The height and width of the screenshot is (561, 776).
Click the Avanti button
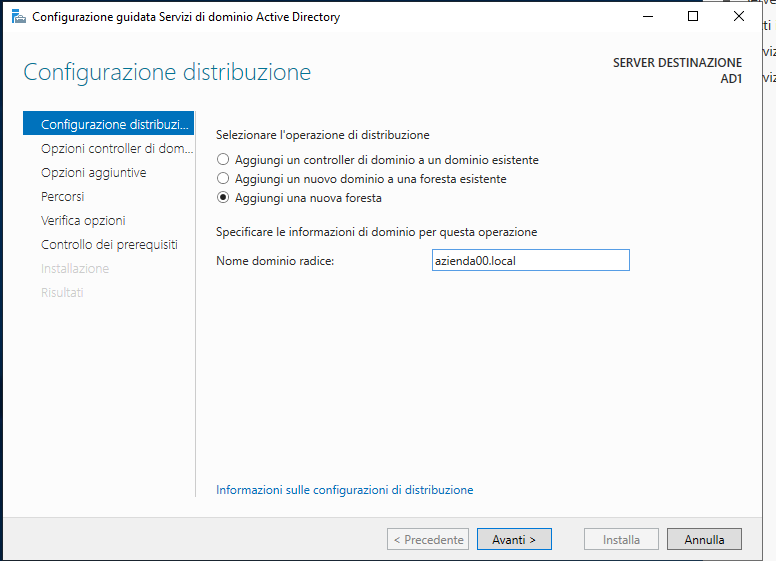point(514,539)
